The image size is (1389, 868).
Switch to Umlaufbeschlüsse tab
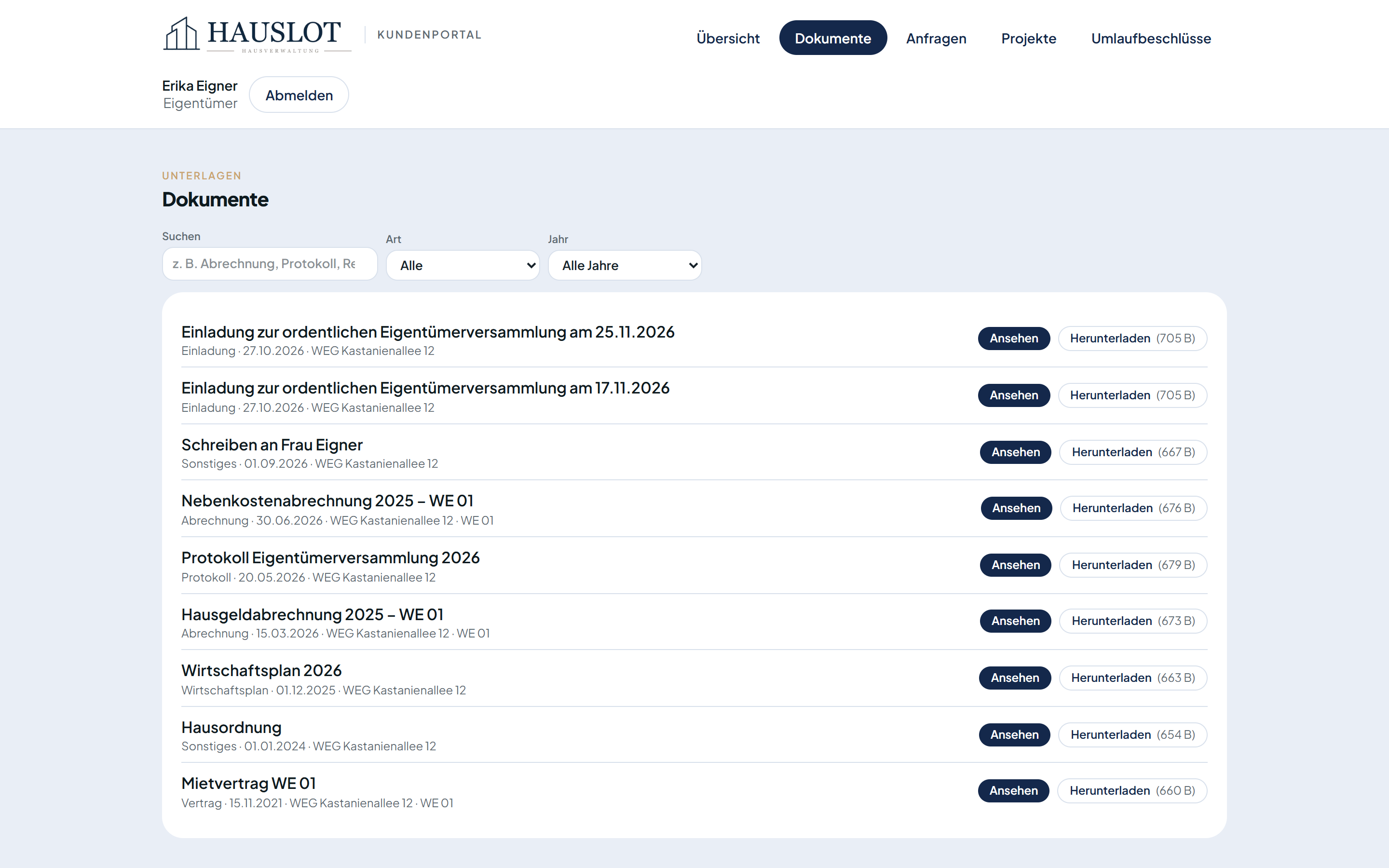1151,38
